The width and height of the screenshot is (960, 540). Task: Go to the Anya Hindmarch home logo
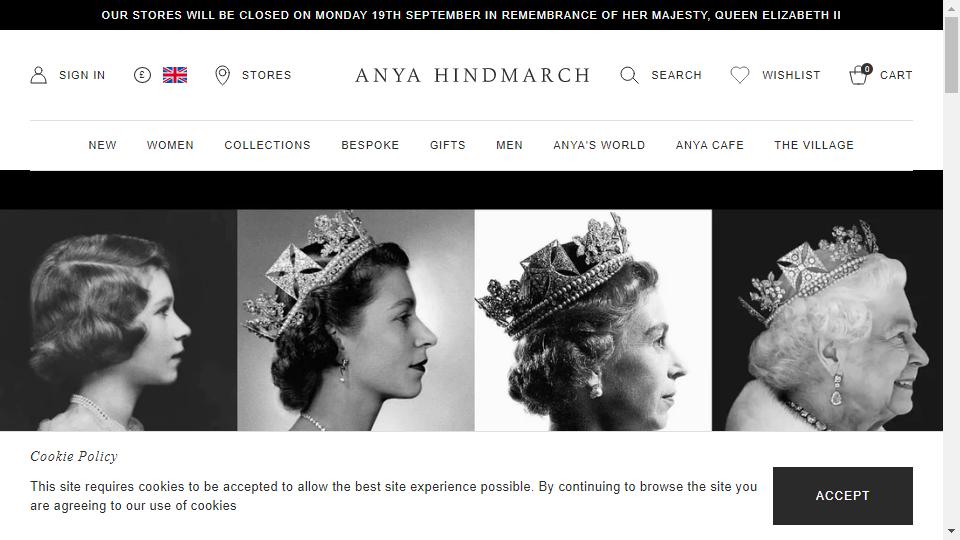point(472,75)
